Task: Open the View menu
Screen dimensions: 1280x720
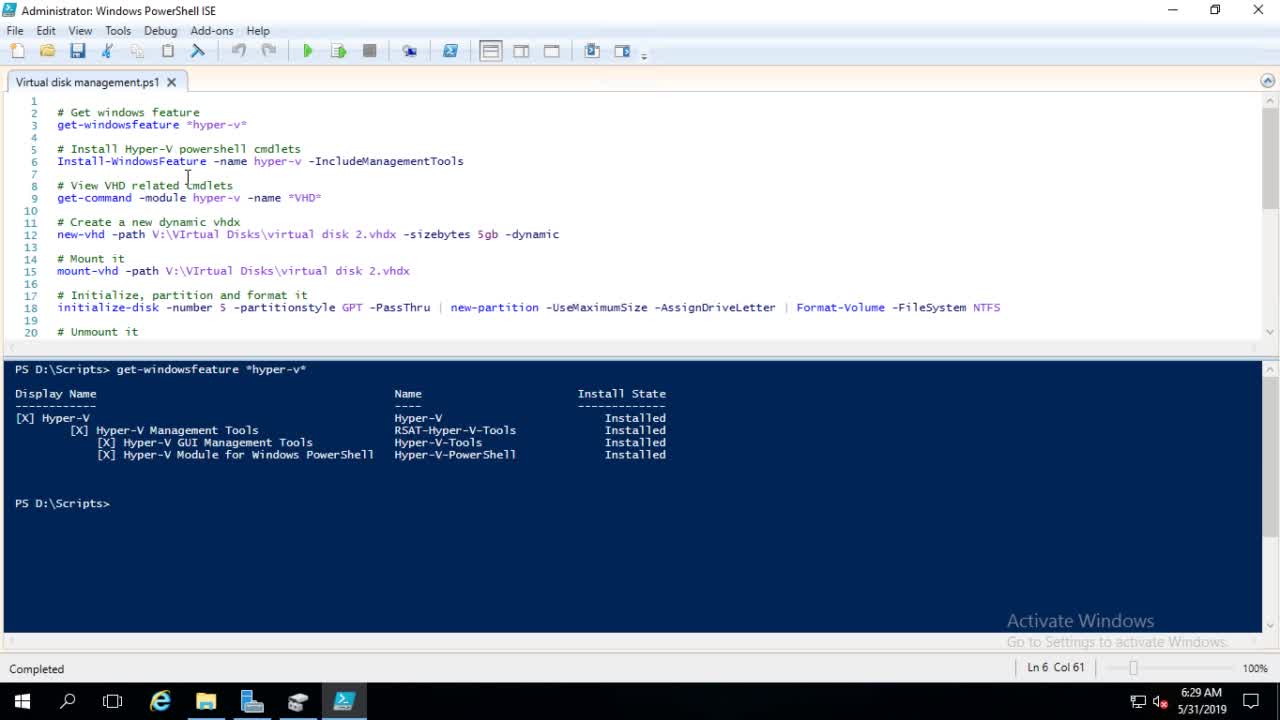Action: (x=80, y=31)
